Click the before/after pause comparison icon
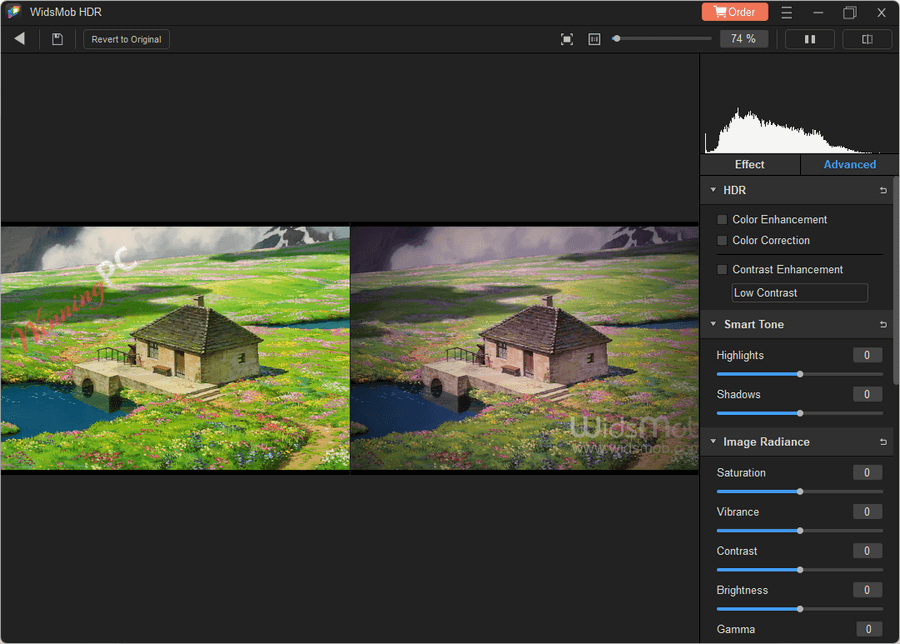 (x=809, y=38)
